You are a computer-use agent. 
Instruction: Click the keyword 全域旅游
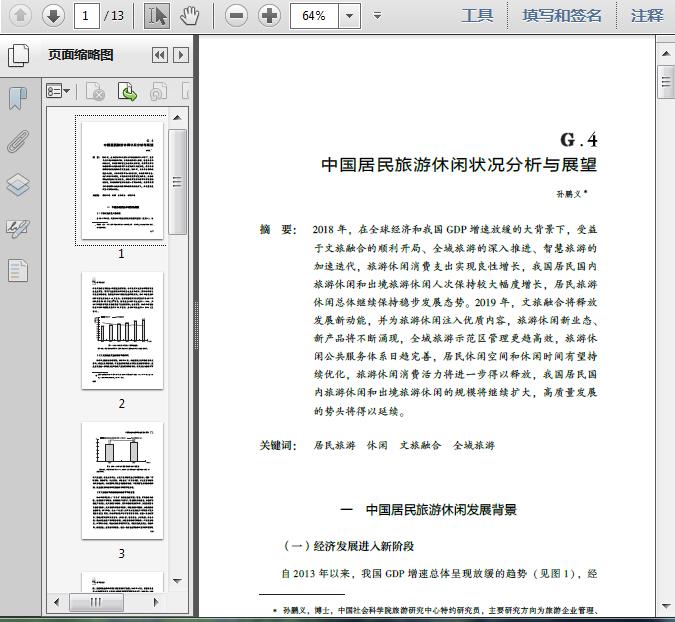click(474, 445)
